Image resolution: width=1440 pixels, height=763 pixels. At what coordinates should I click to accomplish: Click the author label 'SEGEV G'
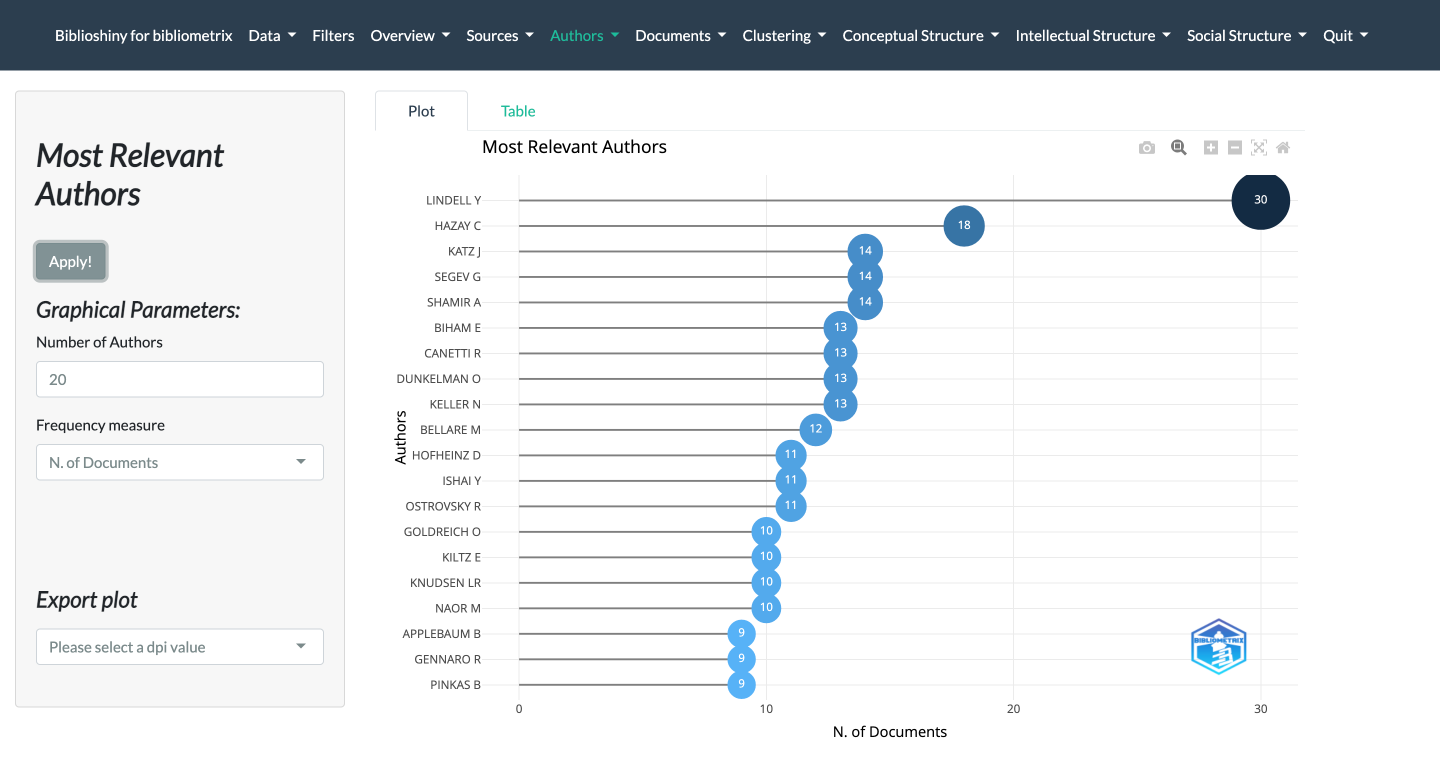point(458,277)
